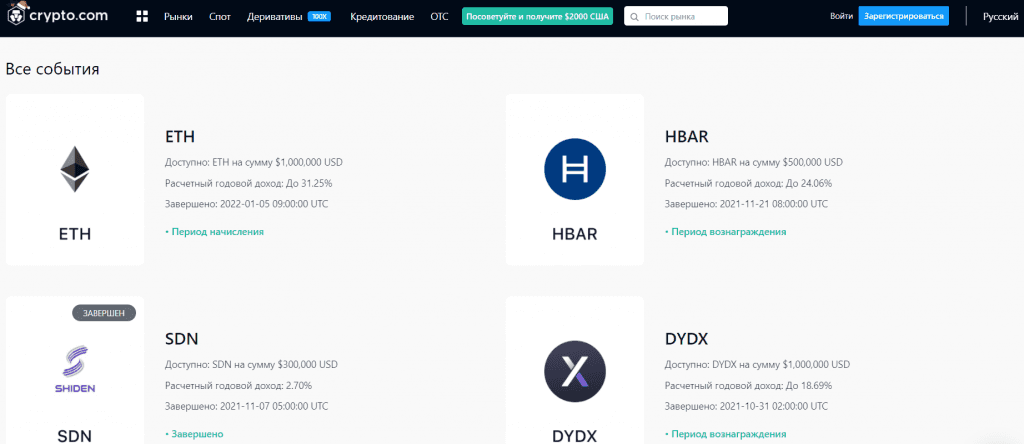1024x444 pixels.
Task: Click ETH Период начисления status
Action: click(214, 232)
